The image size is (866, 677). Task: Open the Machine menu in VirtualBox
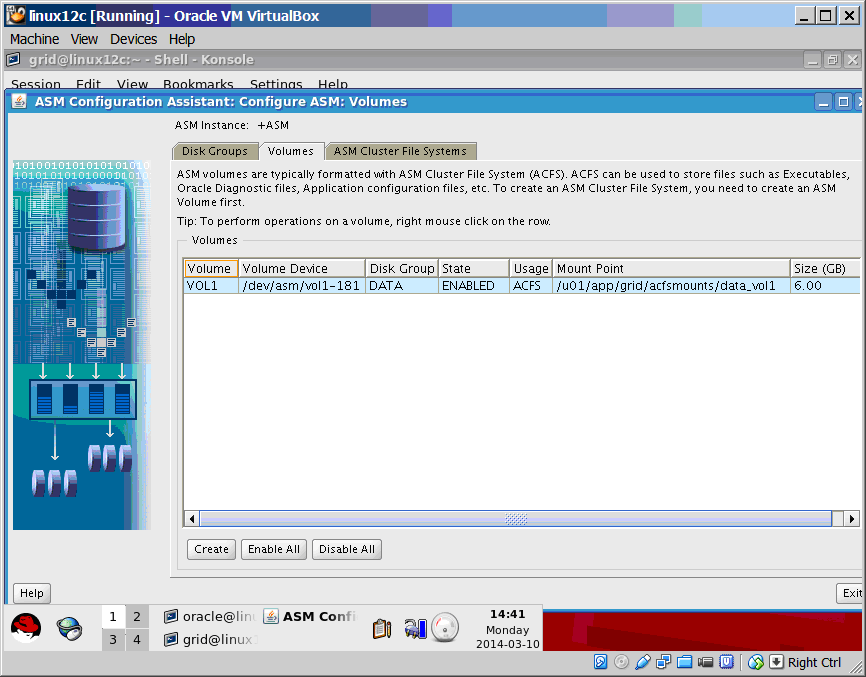coord(34,39)
